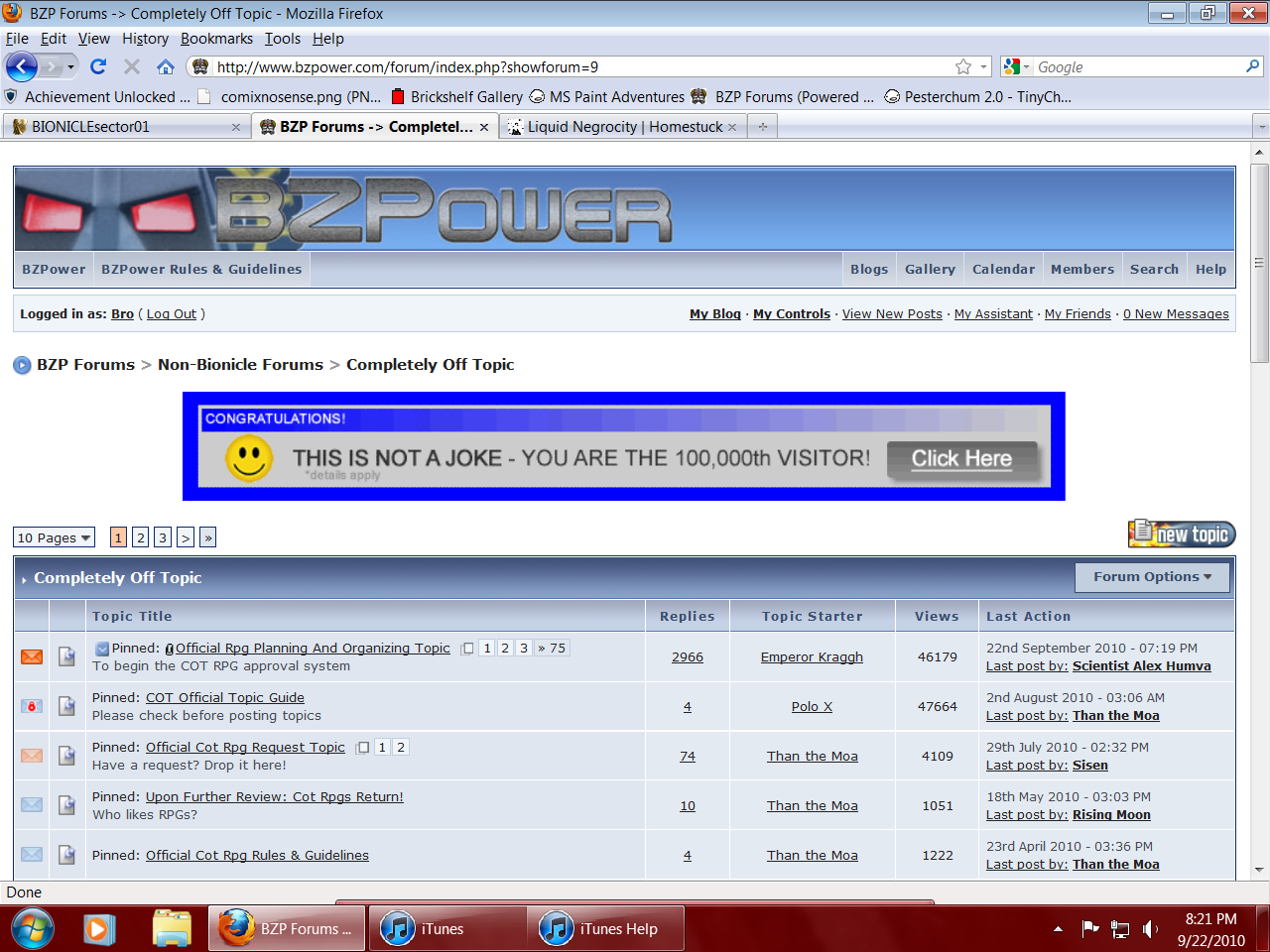Expand the Forum Options menu

coord(1152,577)
